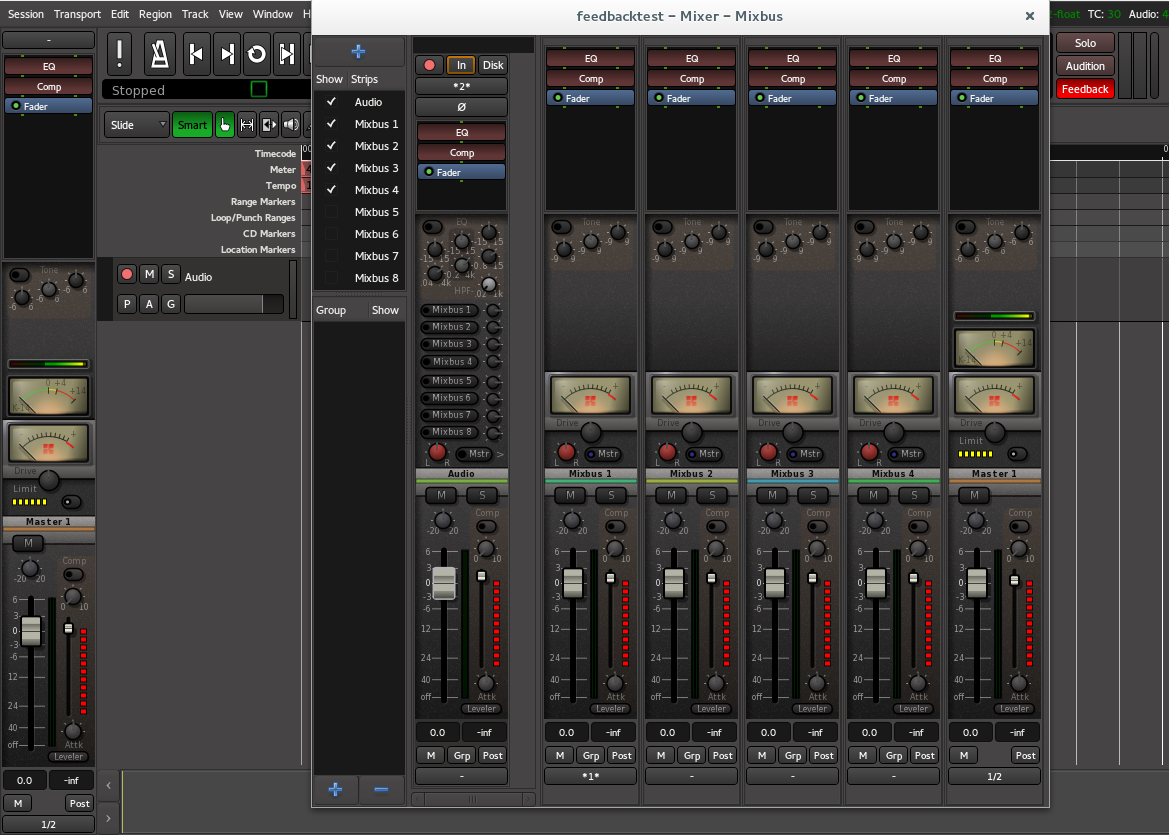Viewport: 1169px width, 835px height.
Task: Enable the Mixbus 5 show checkbox
Action: [x=331, y=212]
